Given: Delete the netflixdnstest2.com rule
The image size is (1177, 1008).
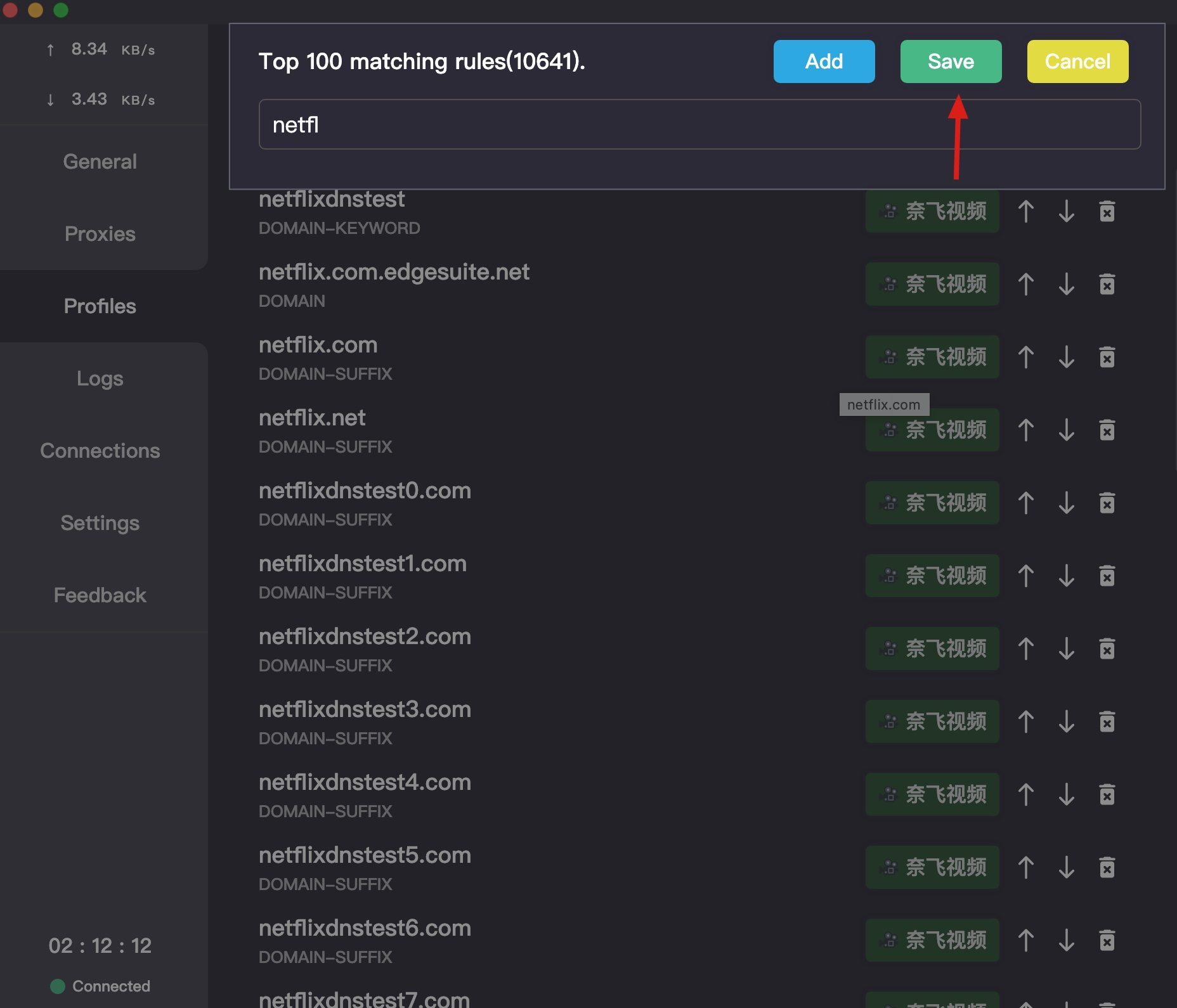Looking at the screenshot, I should pyautogui.click(x=1107, y=649).
